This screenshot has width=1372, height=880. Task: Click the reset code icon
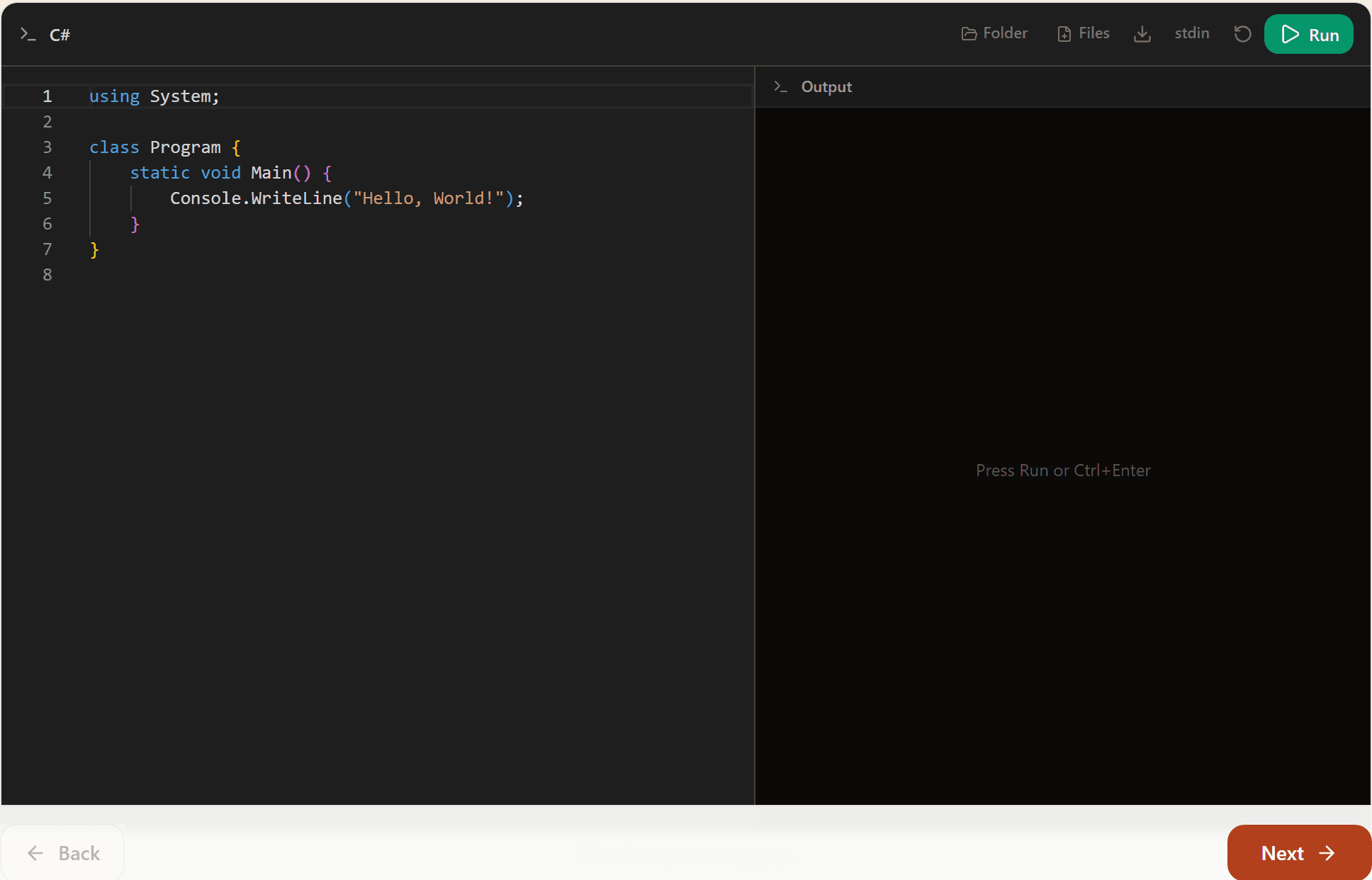[x=1242, y=34]
